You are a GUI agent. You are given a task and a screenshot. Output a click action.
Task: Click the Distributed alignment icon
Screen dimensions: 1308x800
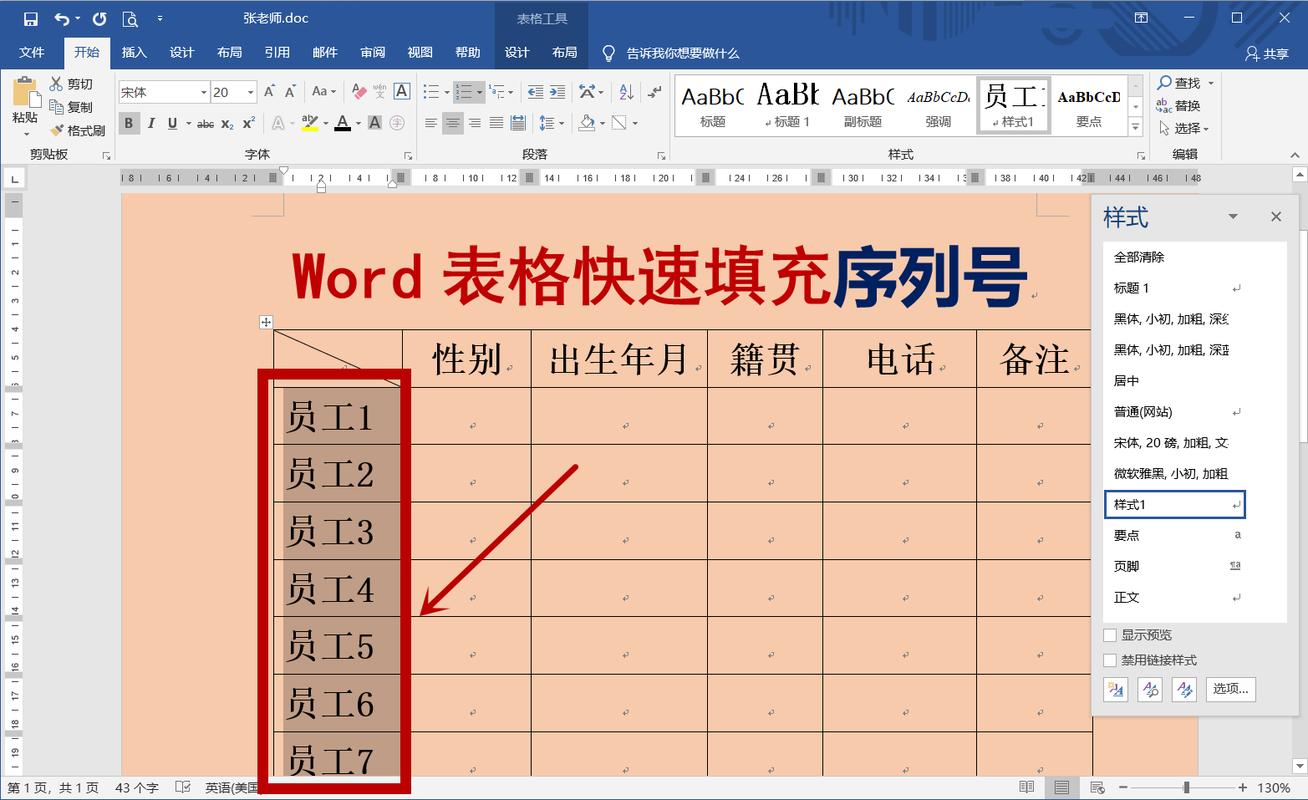point(518,123)
